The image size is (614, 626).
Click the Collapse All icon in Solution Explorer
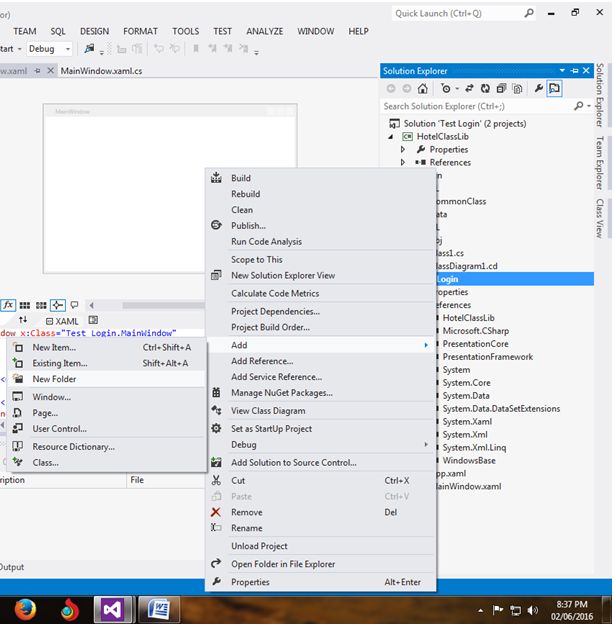point(501,88)
